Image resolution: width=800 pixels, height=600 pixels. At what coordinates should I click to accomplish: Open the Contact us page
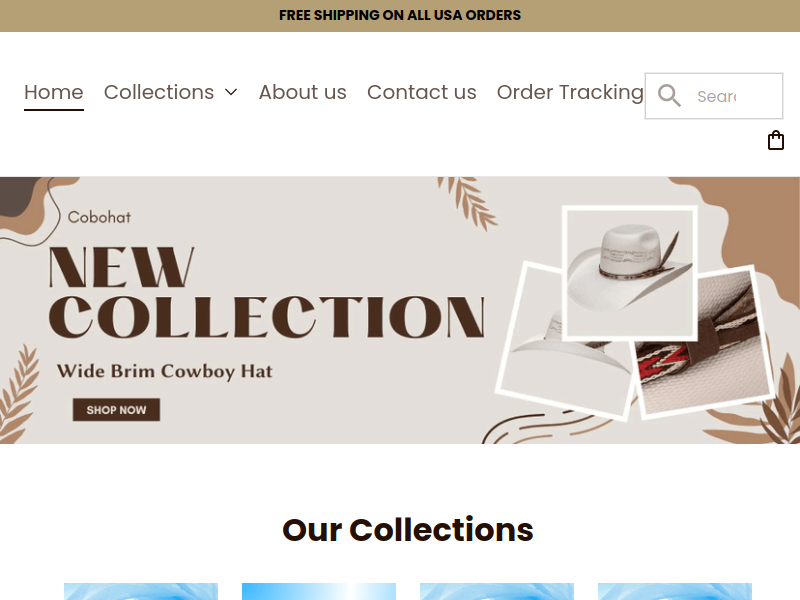[x=421, y=92]
